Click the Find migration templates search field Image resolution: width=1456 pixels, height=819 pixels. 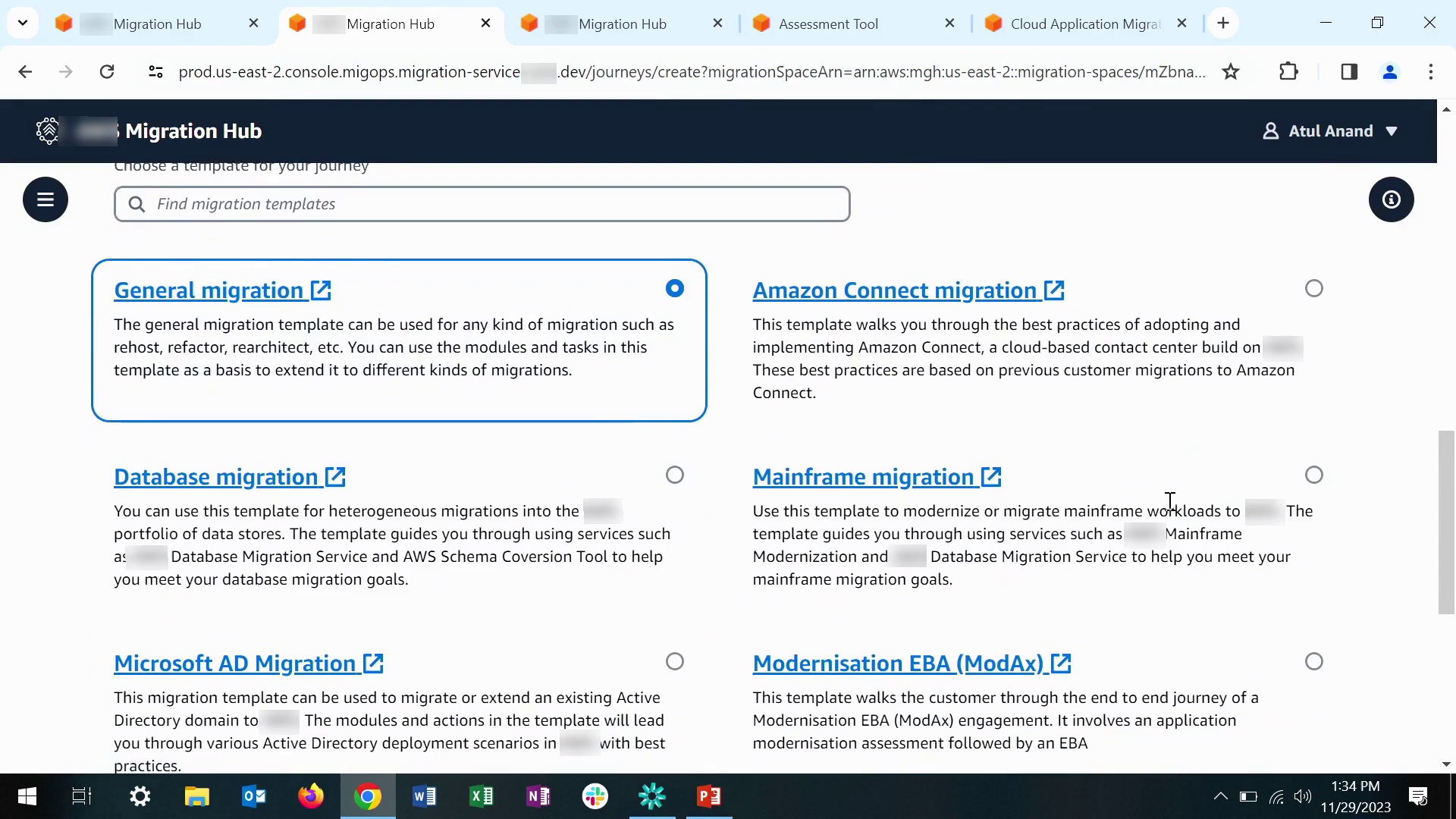click(x=482, y=204)
